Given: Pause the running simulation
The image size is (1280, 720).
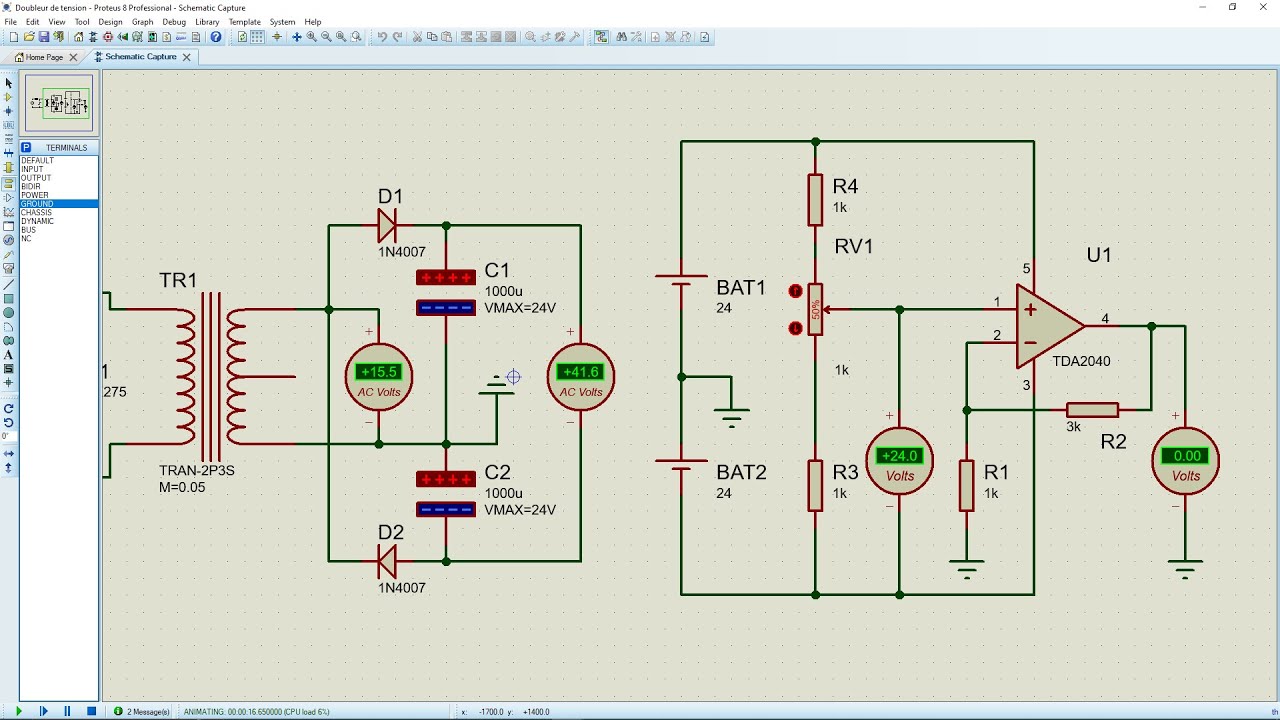Looking at the screenshot, I should tap(67, 711).
